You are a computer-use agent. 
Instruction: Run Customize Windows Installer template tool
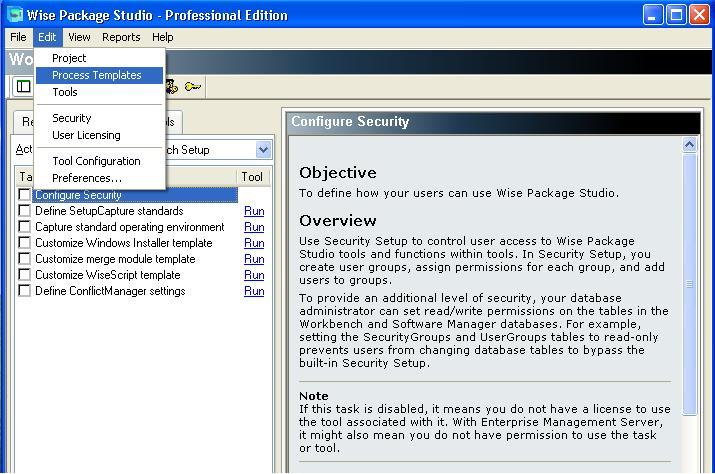coord(254,243)
